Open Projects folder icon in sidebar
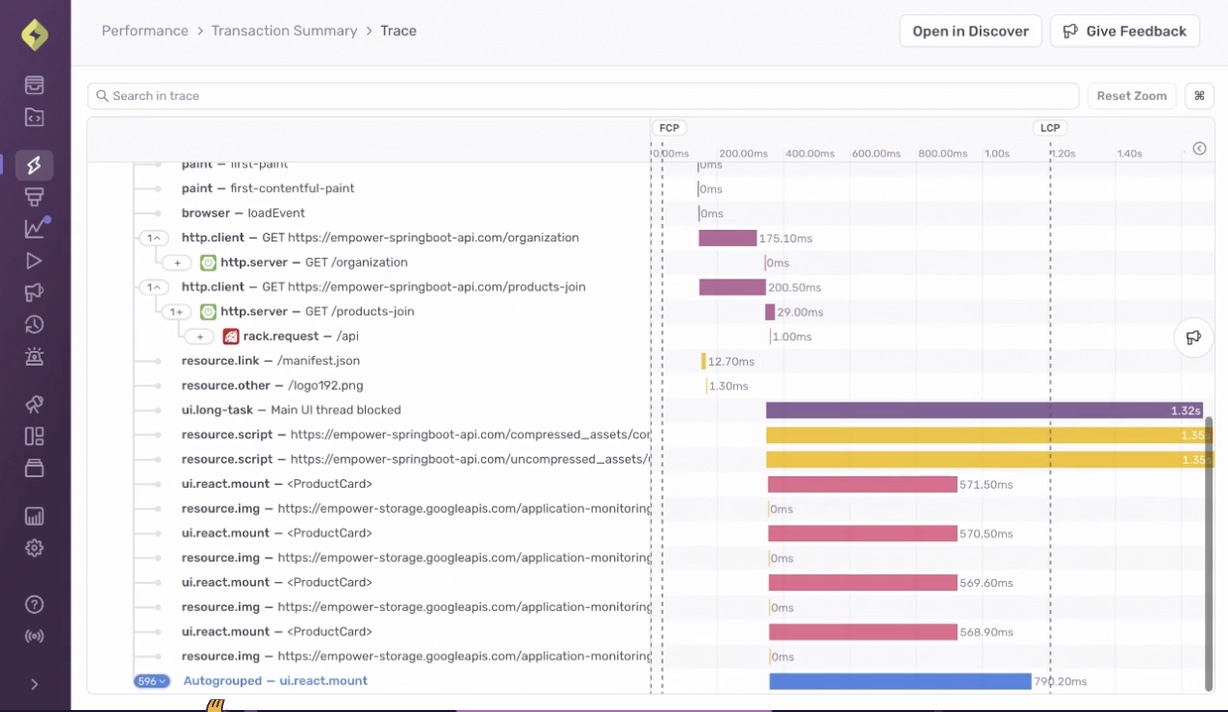This screenshot has width=1228, height=712. [x=34, y=118]
